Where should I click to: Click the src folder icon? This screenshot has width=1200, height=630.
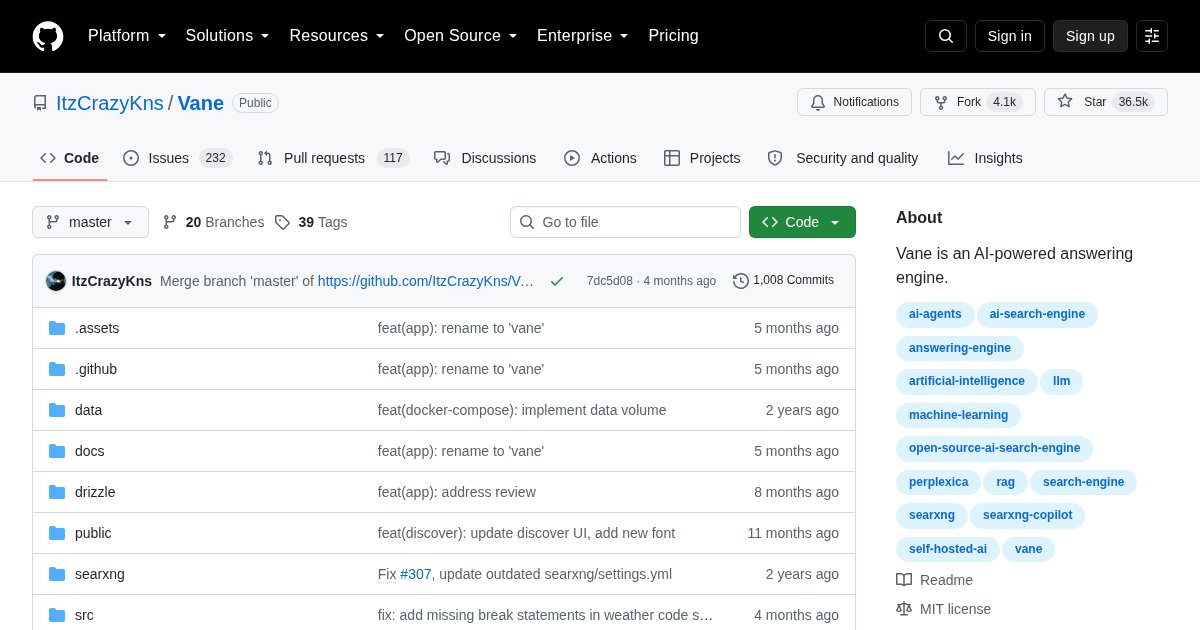57,615
